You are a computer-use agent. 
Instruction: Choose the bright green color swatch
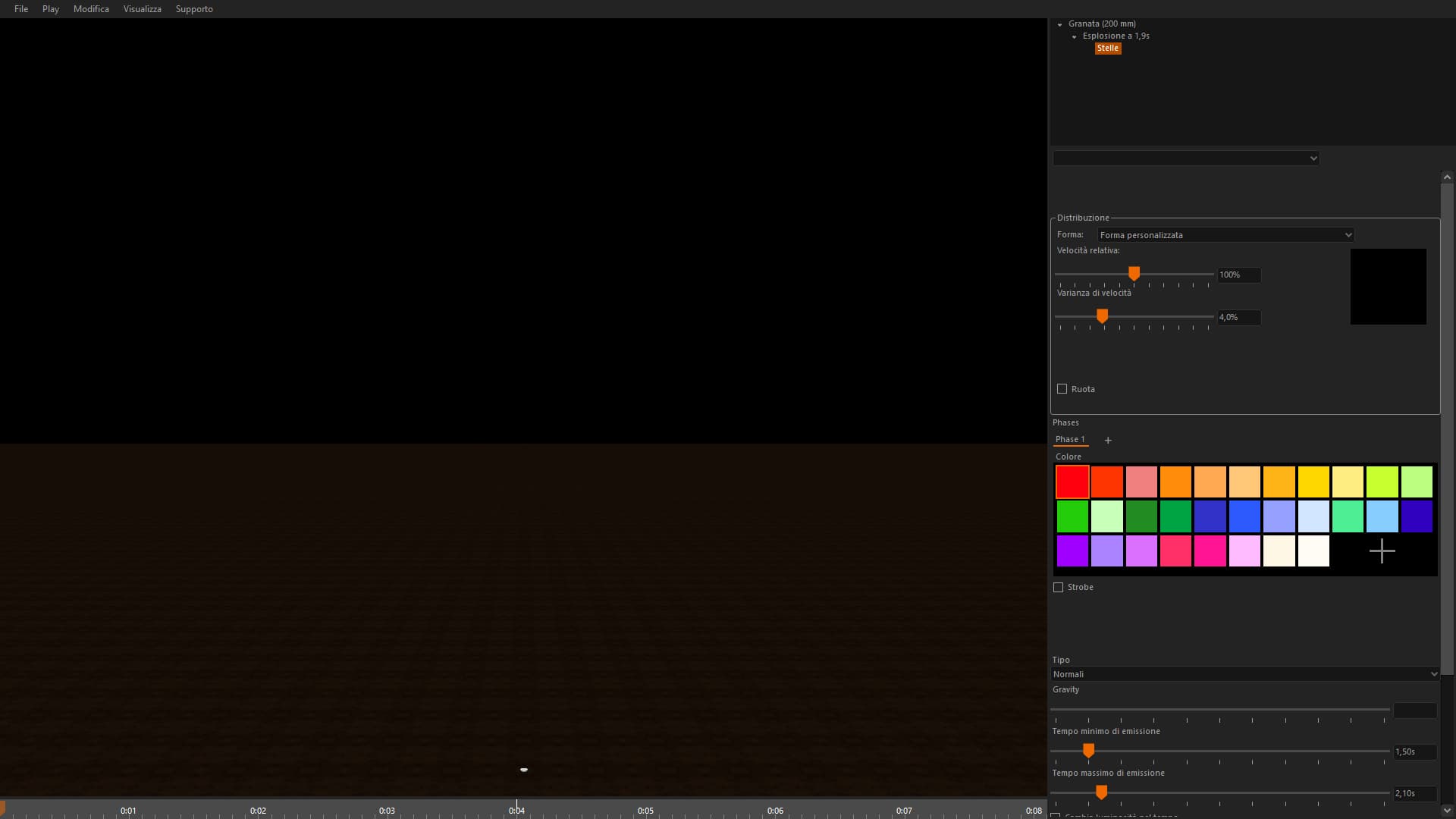[x=1072, y=516]
